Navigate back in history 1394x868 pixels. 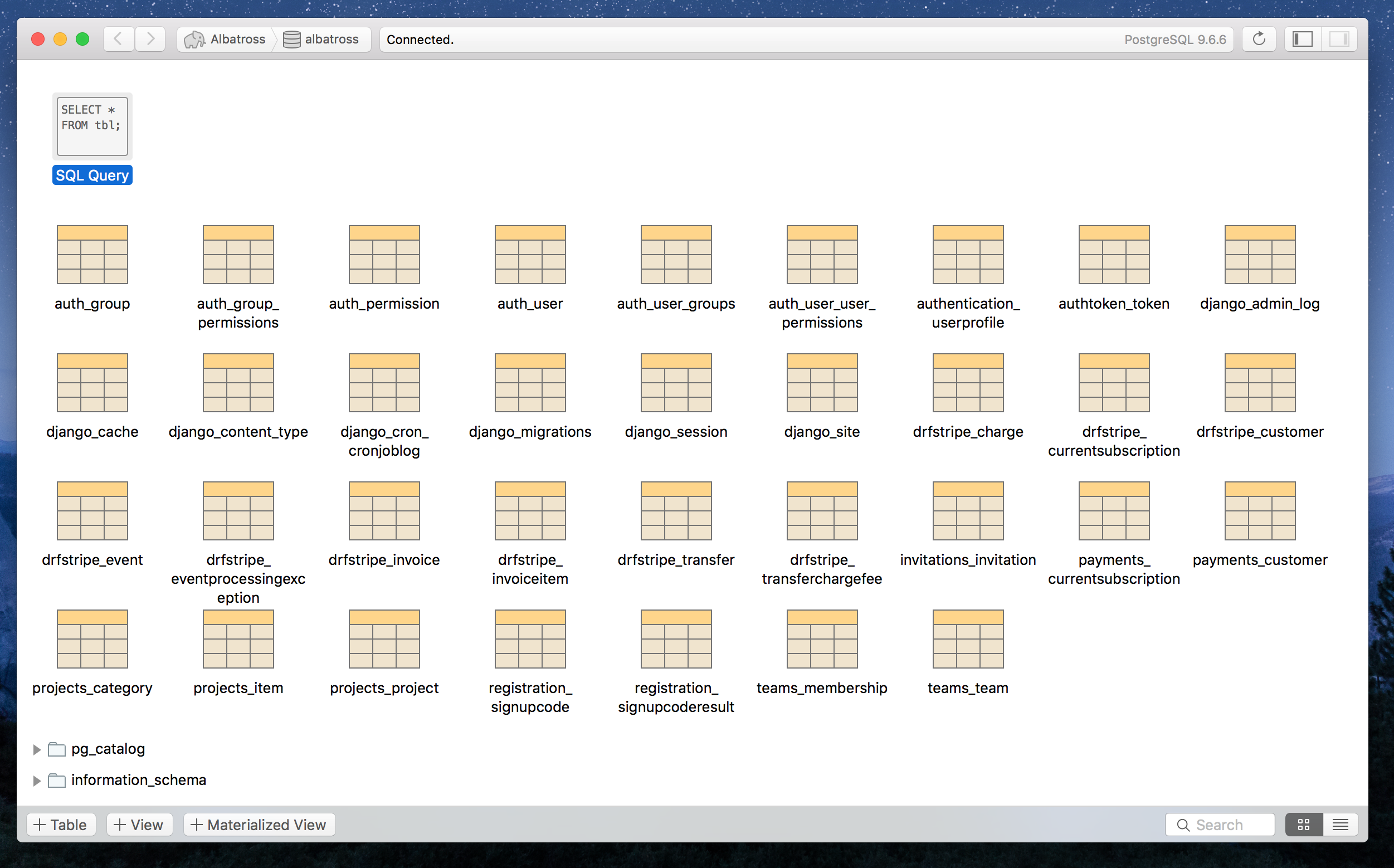point(119,39)
